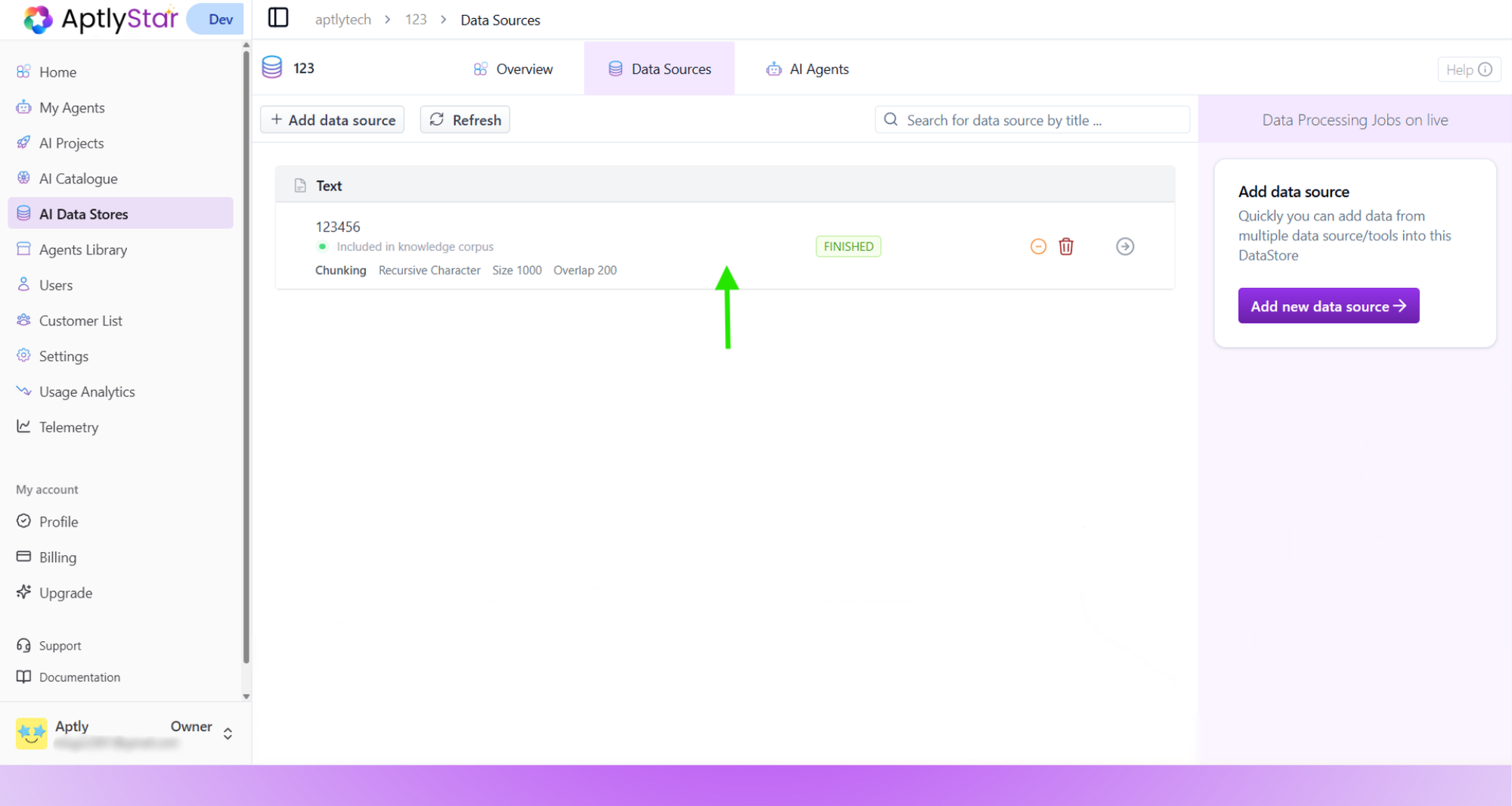The image size is (1512, 806).
Task: Click the Aptly user avatar
Action: [x=31, y=733]
